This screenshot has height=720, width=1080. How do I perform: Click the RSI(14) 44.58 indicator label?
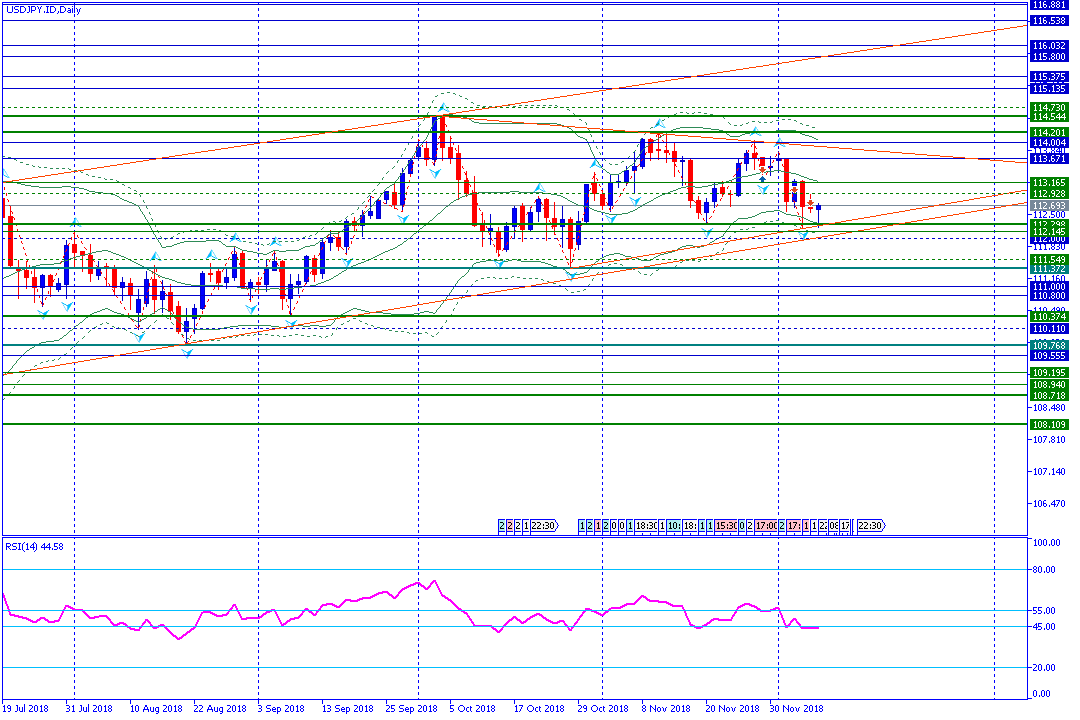[x=34, y=546]
